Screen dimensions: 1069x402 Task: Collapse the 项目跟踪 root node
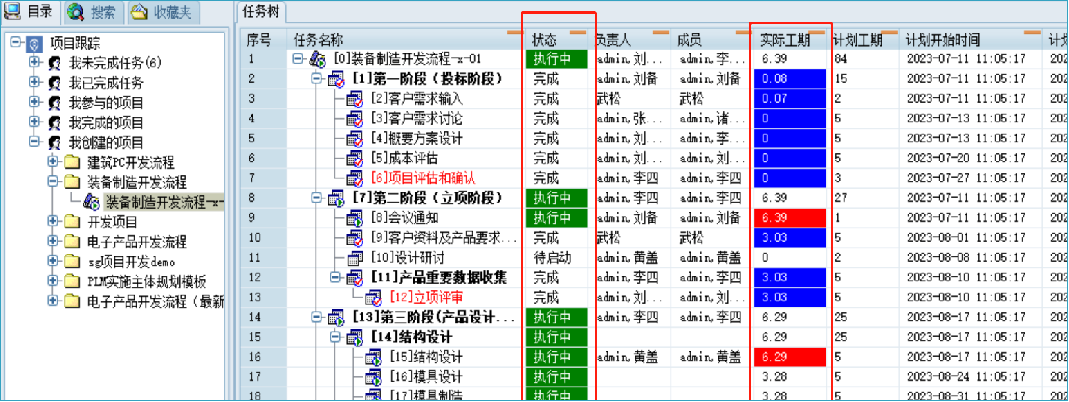click(15, 43)
